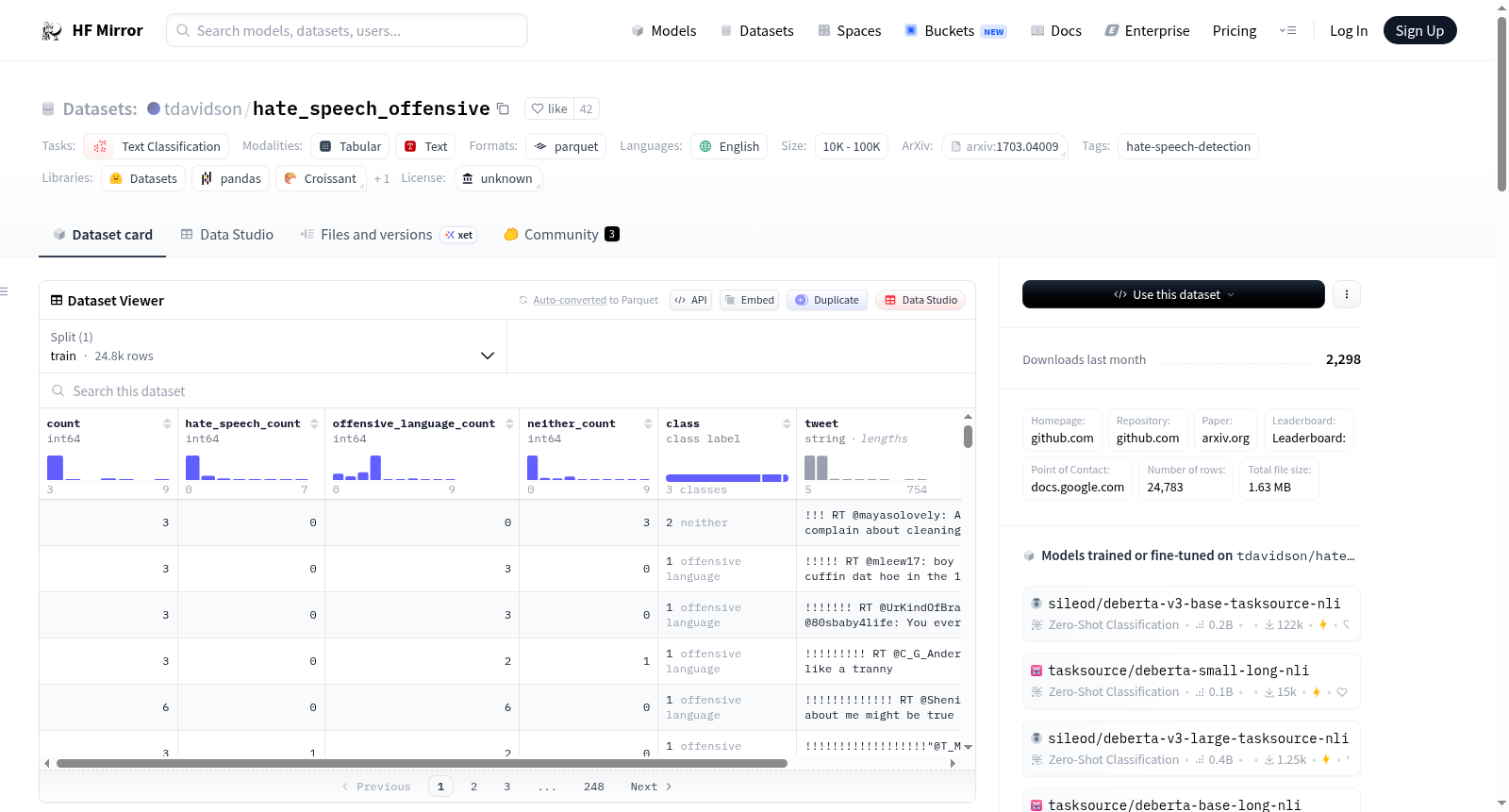Click the Text Classification task tag
This screenshot has height=812, width=1509.
coord(157,146)
